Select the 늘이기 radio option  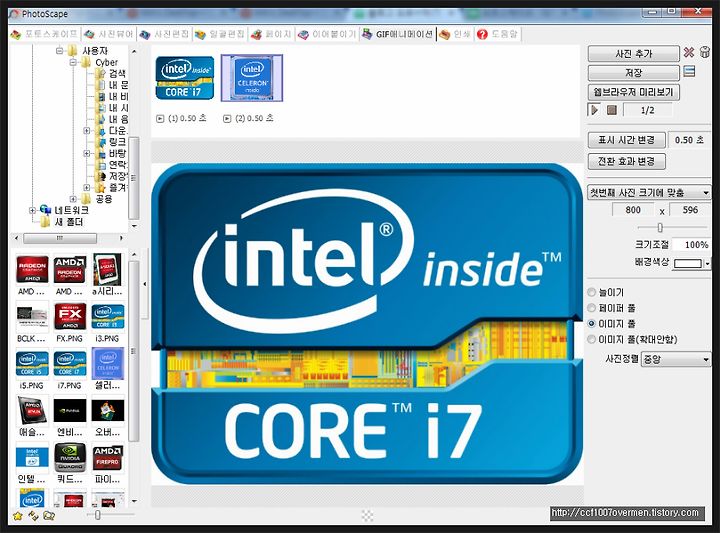606,292
